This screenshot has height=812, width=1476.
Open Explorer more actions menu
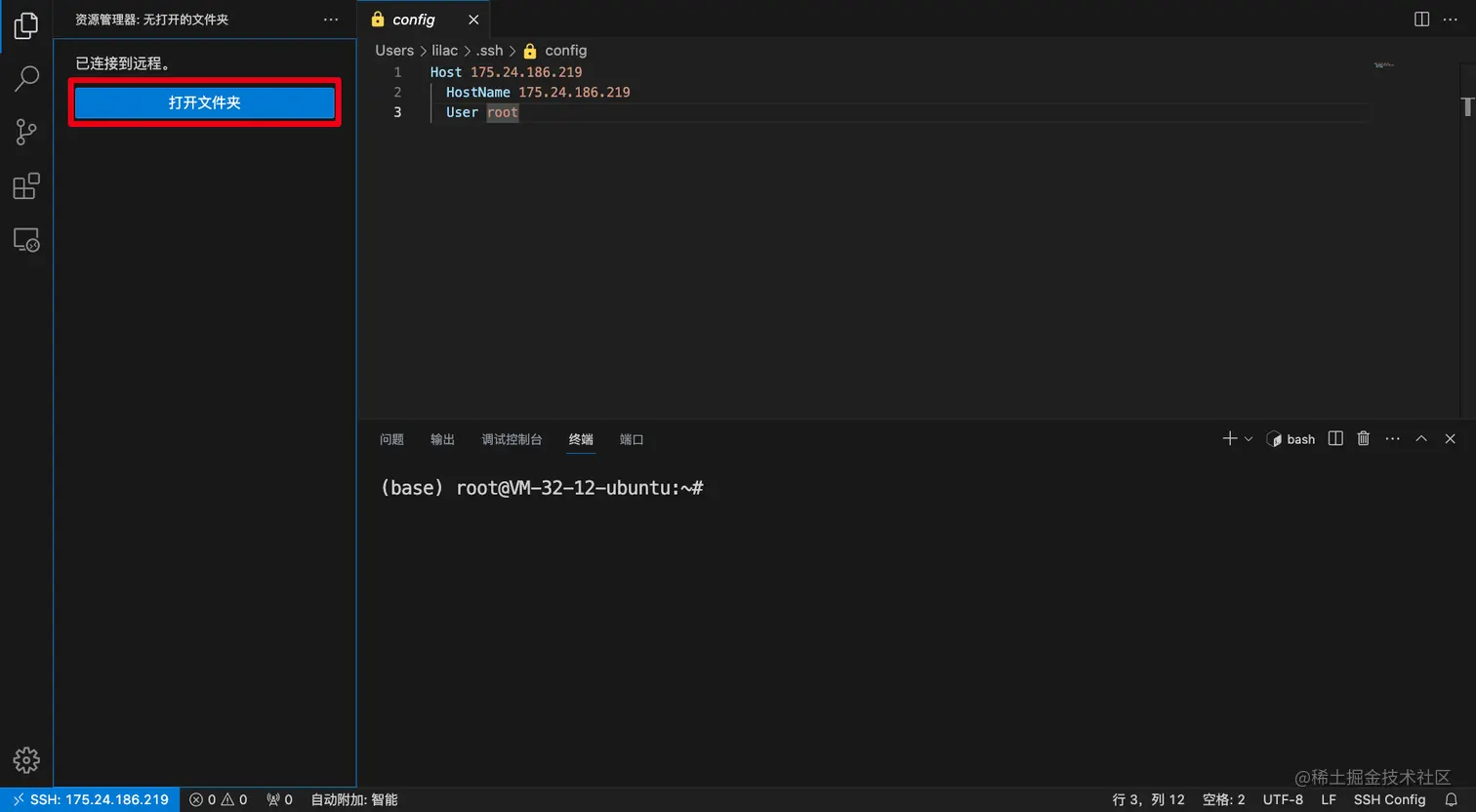pos(330,19)
